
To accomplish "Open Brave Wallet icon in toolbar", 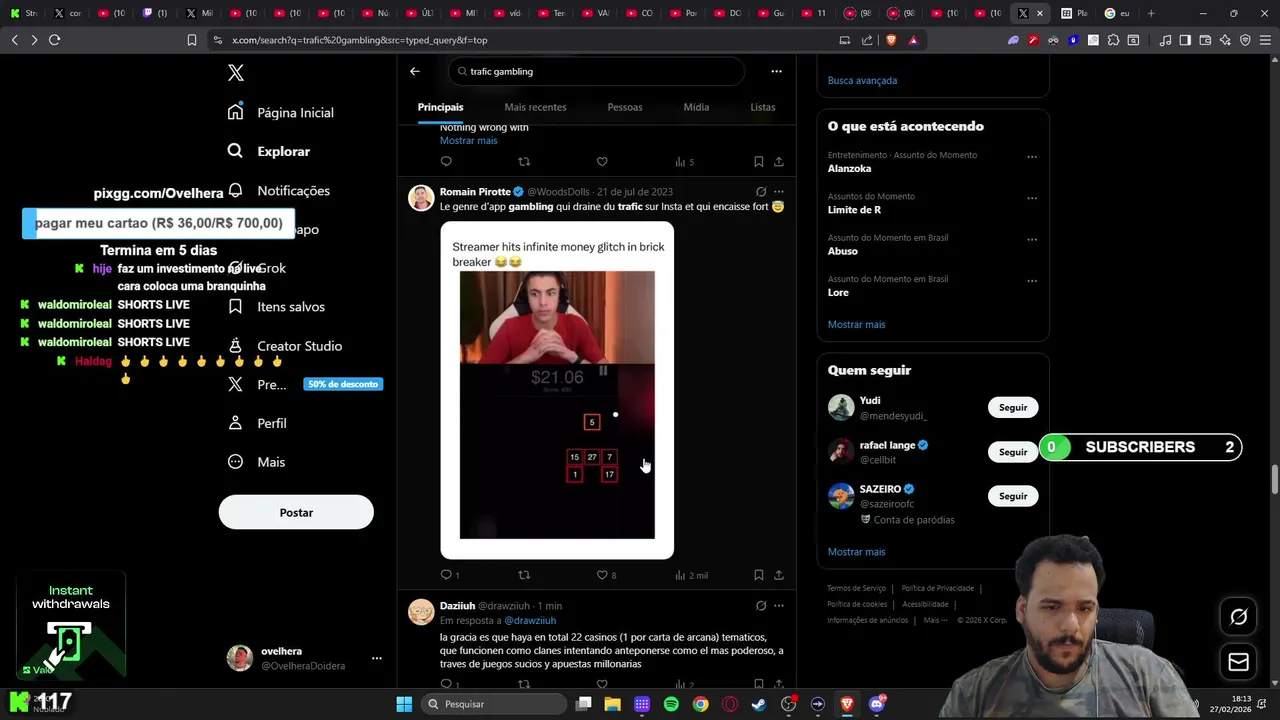I will click(1205, 40).
